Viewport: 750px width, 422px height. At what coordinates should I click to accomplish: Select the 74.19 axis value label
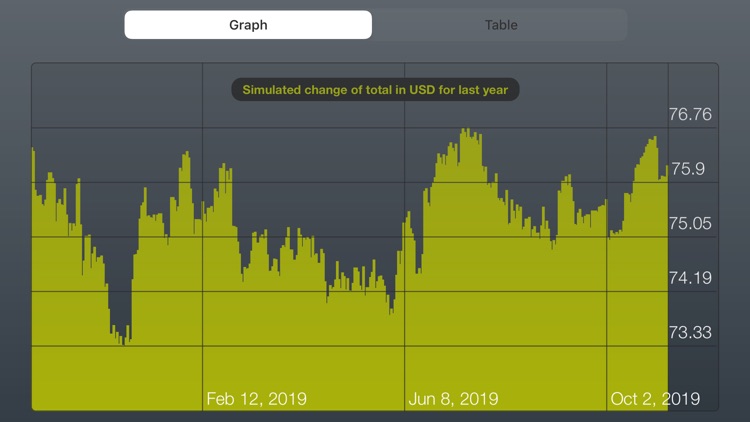tap(690, 278)
